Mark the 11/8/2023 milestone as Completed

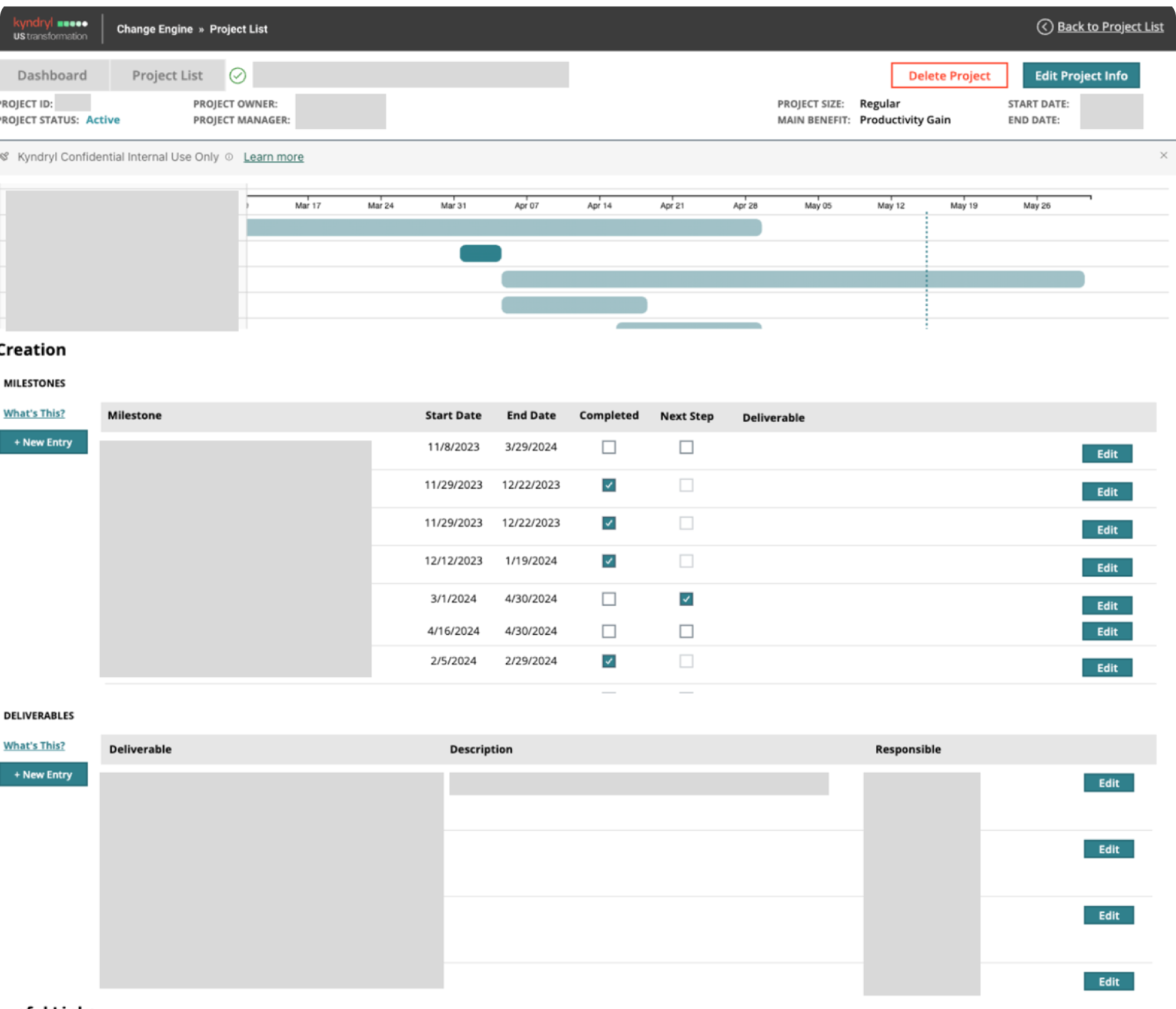click(x=609, y=447)
